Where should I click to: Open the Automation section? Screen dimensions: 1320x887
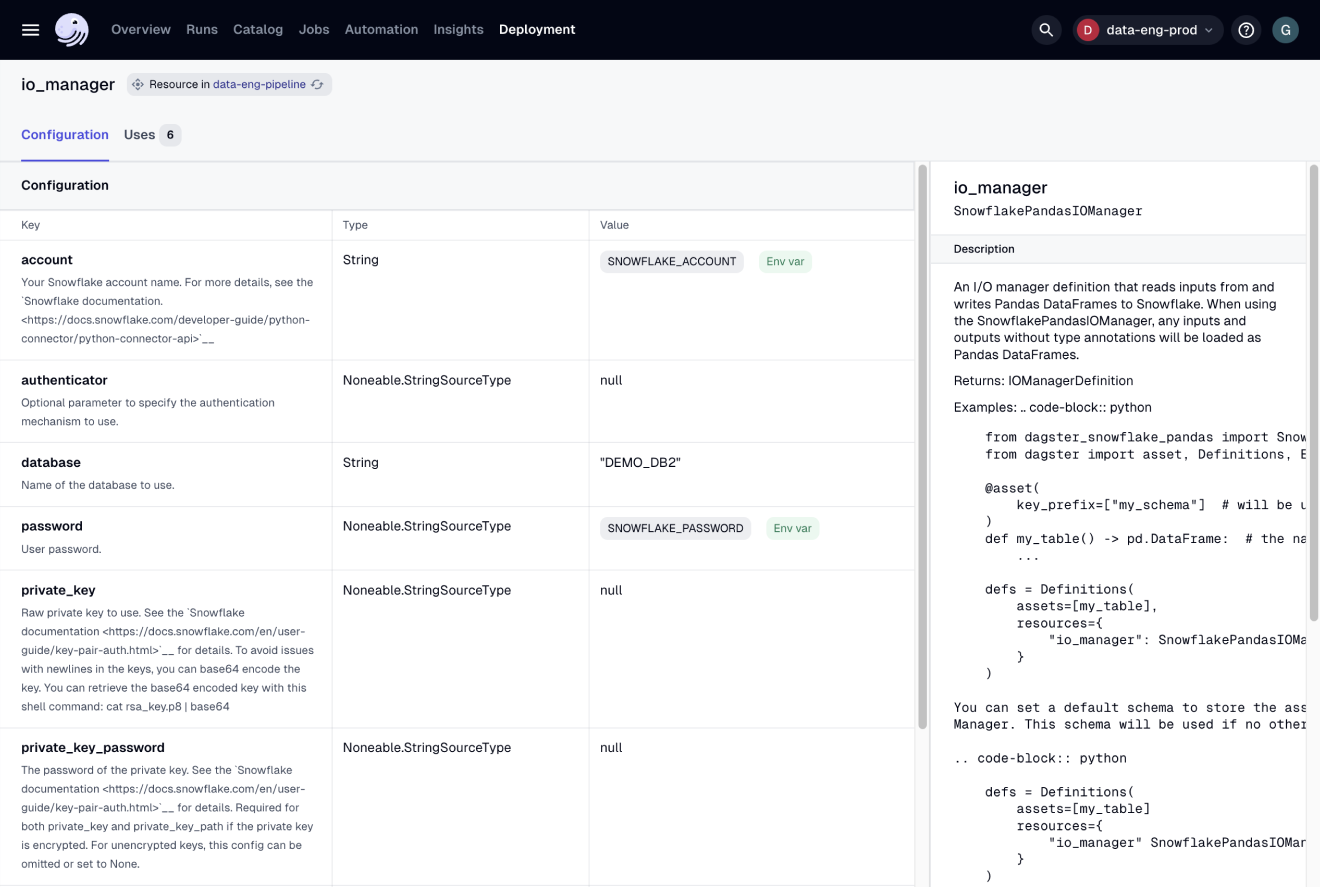point(381,29)
